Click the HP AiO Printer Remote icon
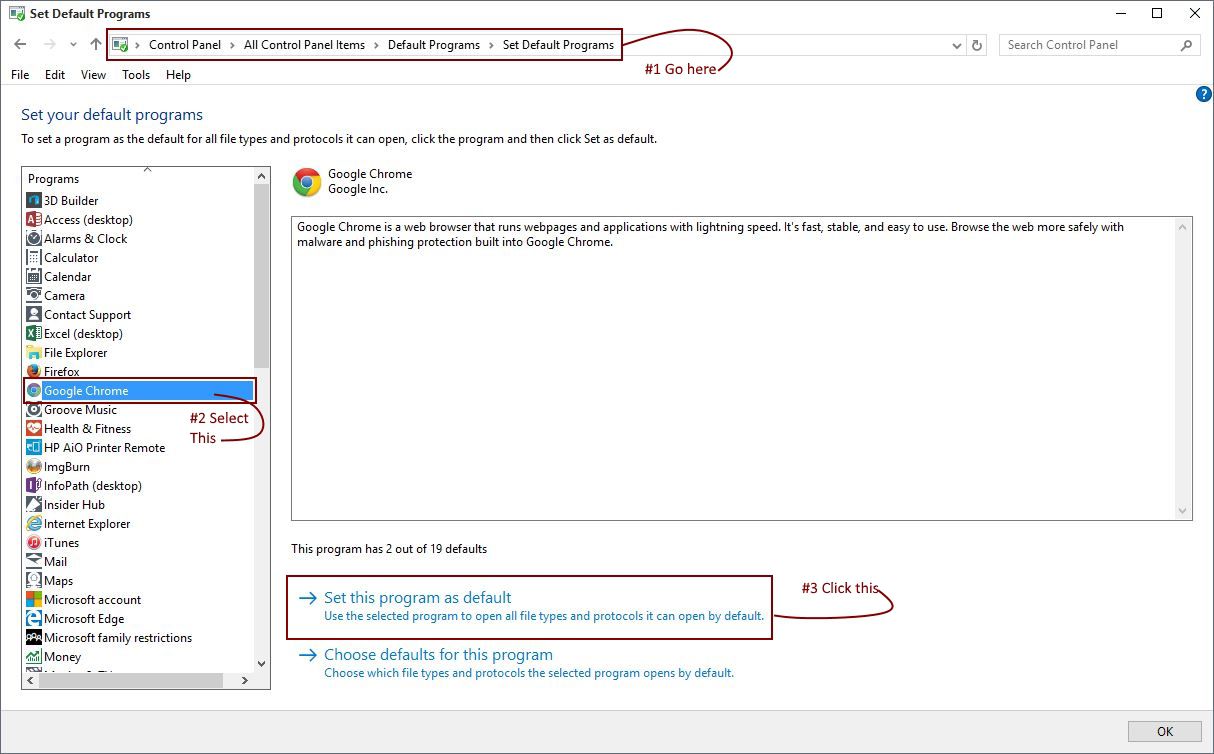 pos(34,447)
